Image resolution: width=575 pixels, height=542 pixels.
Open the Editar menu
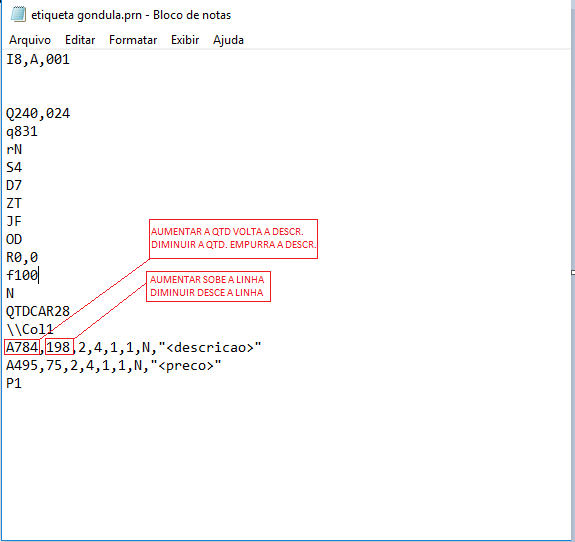80,40
